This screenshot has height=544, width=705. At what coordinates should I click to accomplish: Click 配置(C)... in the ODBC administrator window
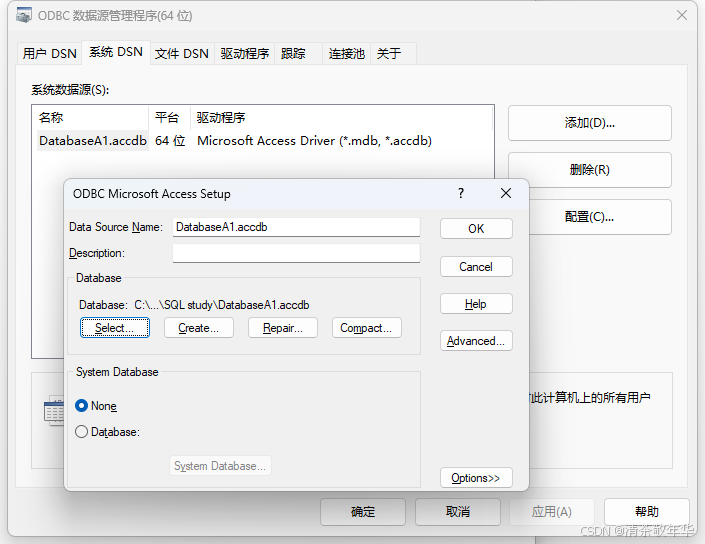tap(589, 217)
